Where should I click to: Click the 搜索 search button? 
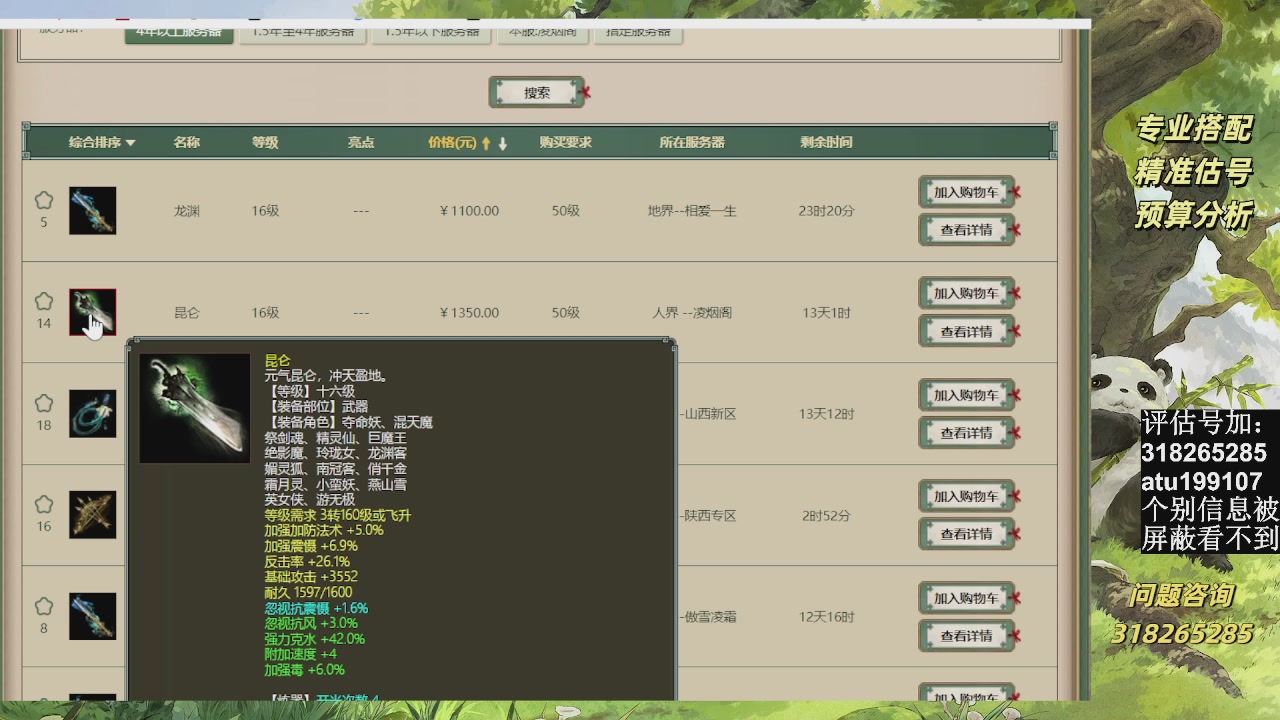pos(537,93)
